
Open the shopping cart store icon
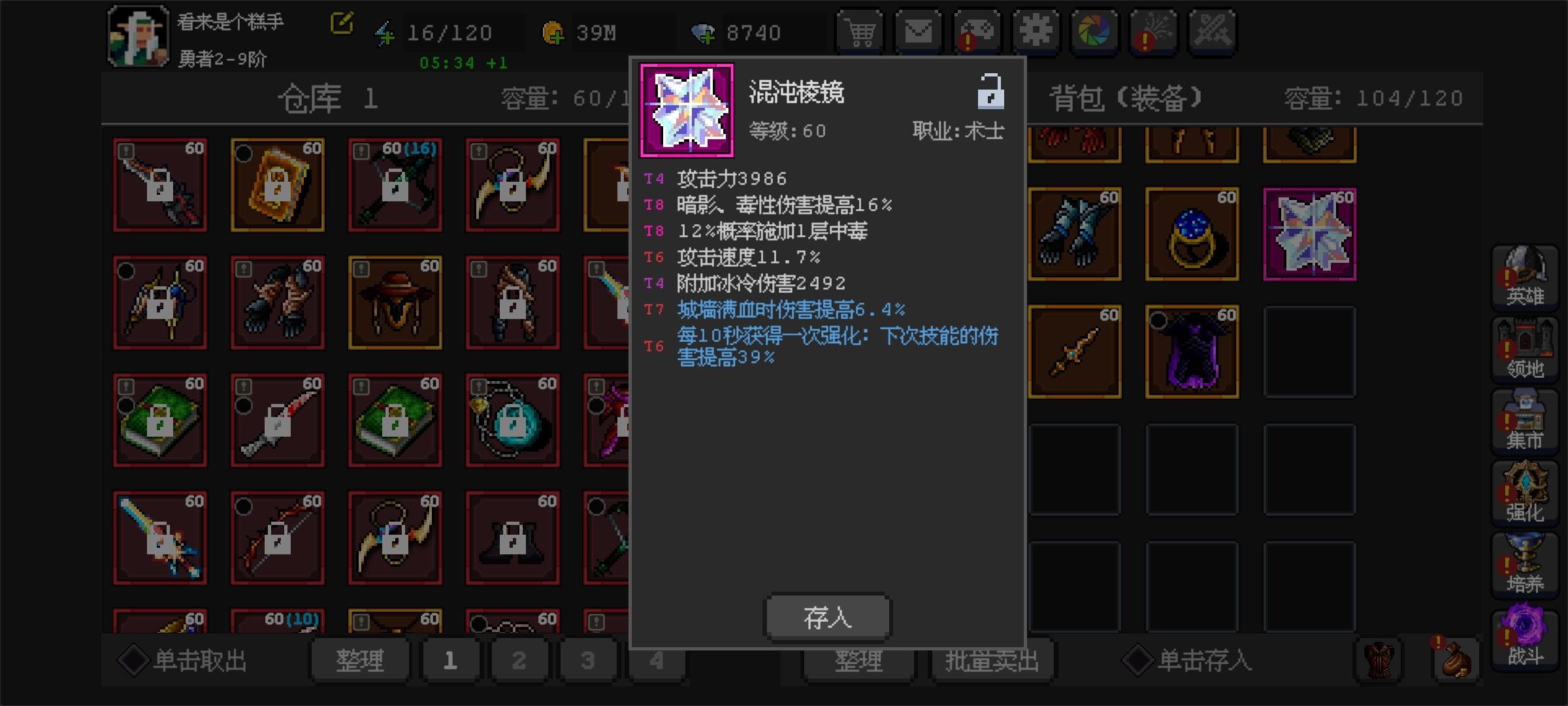point(860,31)
